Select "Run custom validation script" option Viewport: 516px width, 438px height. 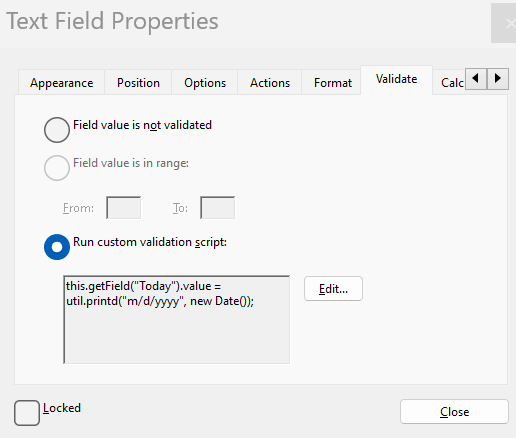click(57, 247)
